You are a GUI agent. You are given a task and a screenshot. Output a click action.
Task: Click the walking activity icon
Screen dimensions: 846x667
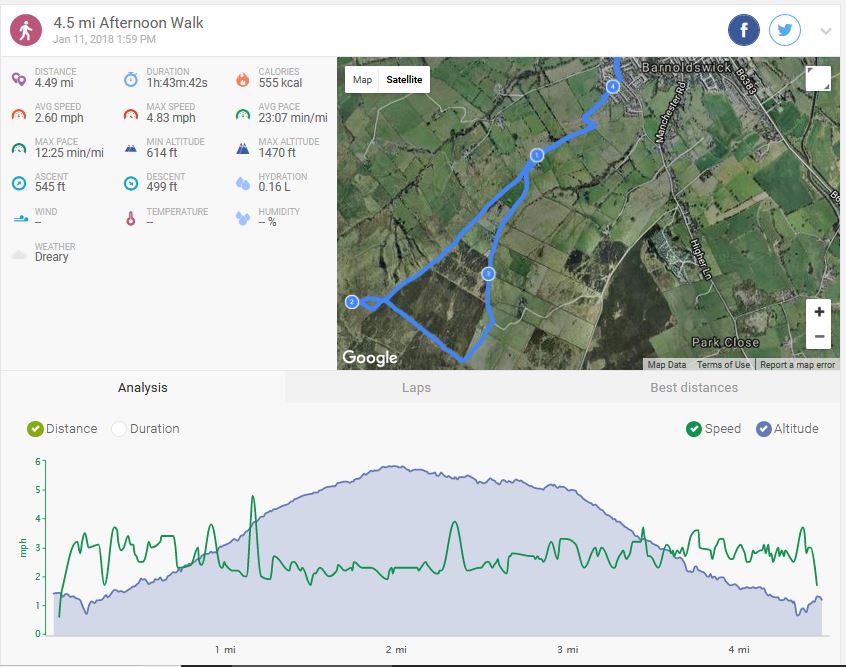pyautogui.click(x=26, y=30)
